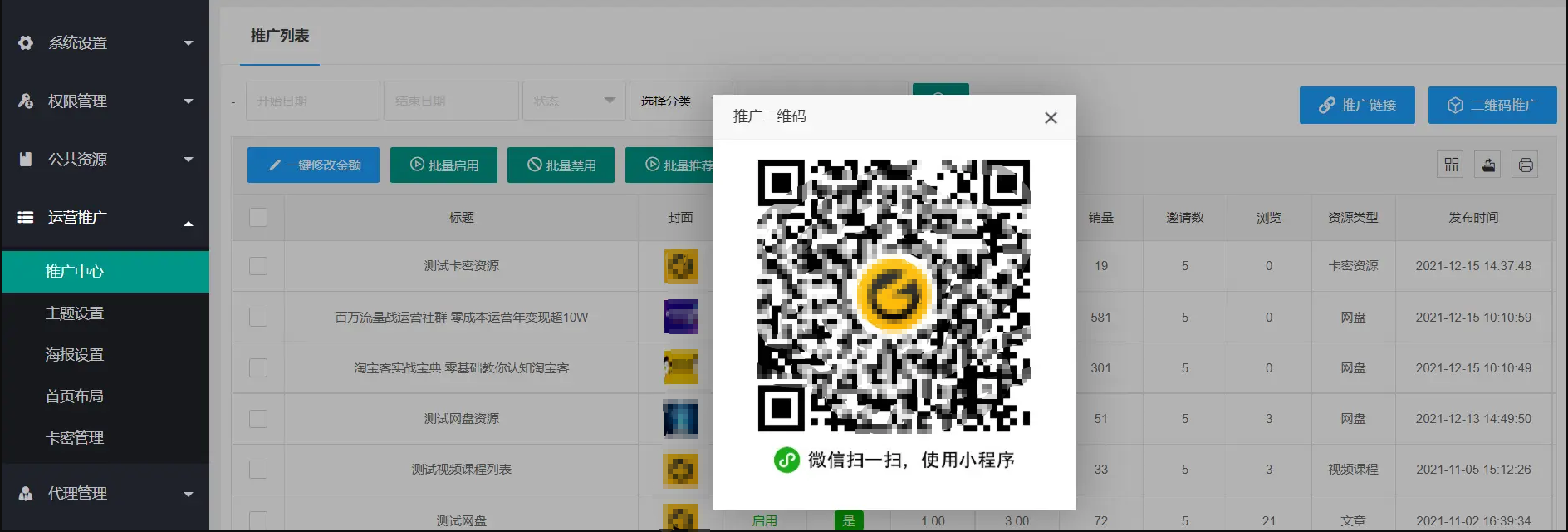Click the 是 badge in 测试网盘 row
This screenshot has width=1568, height=532.
tap(849, 521)
